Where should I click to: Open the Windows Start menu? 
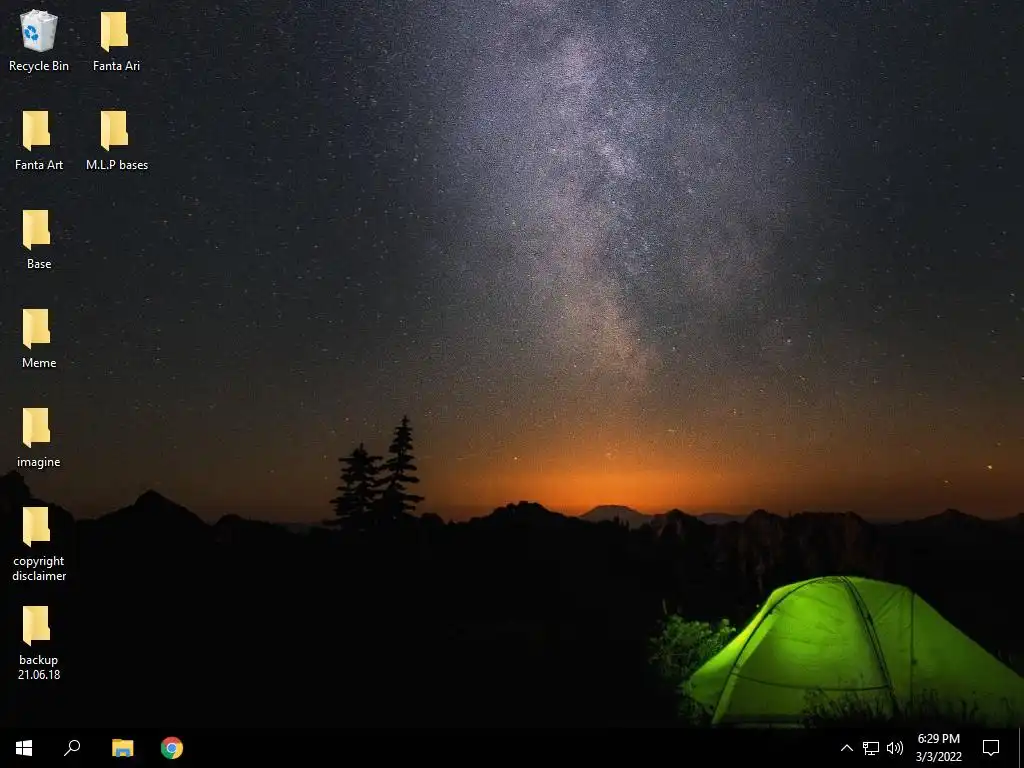[24, 748]
